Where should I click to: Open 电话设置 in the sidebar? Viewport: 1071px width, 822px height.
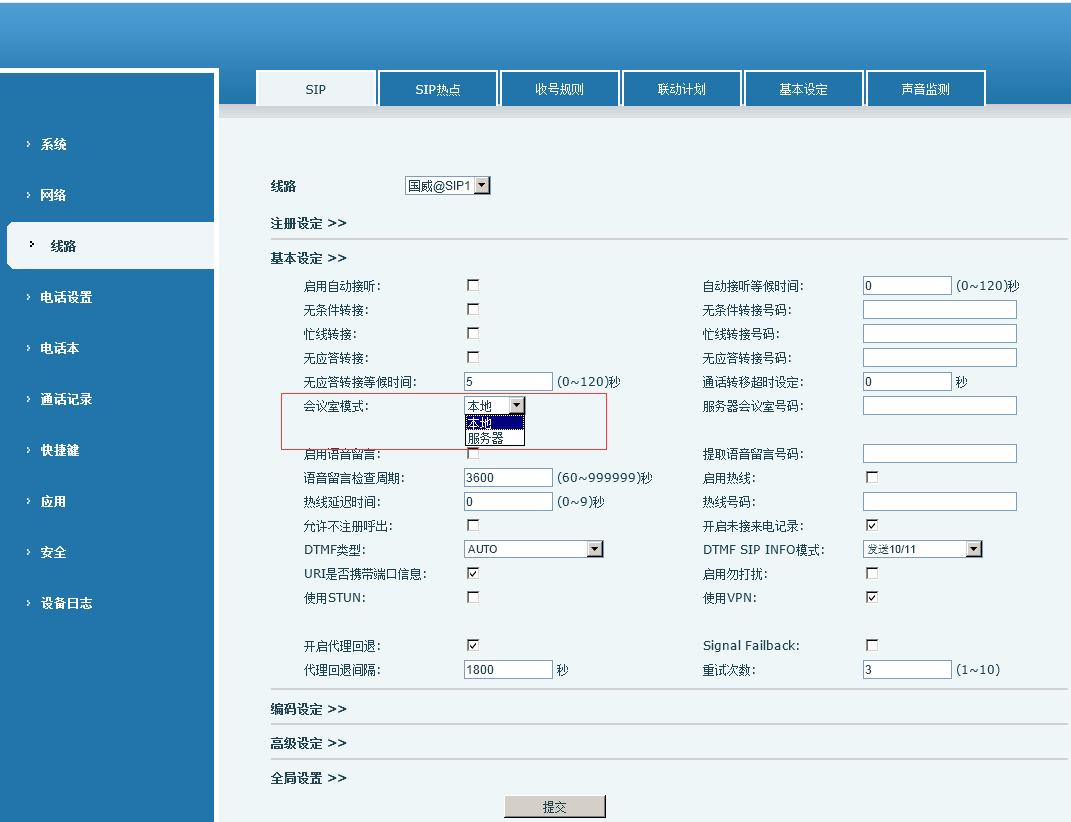tap(66, 297)
